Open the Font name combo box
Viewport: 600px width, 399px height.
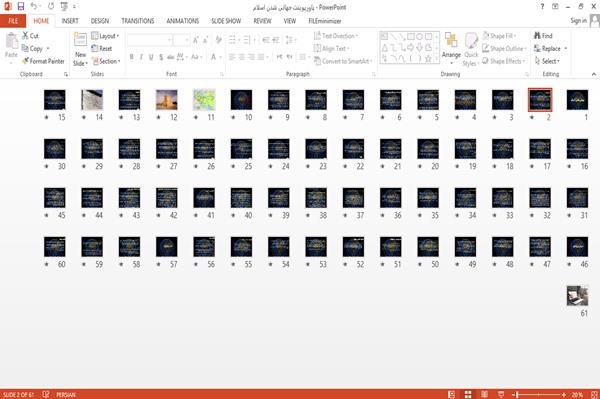[x=149, y=40]
